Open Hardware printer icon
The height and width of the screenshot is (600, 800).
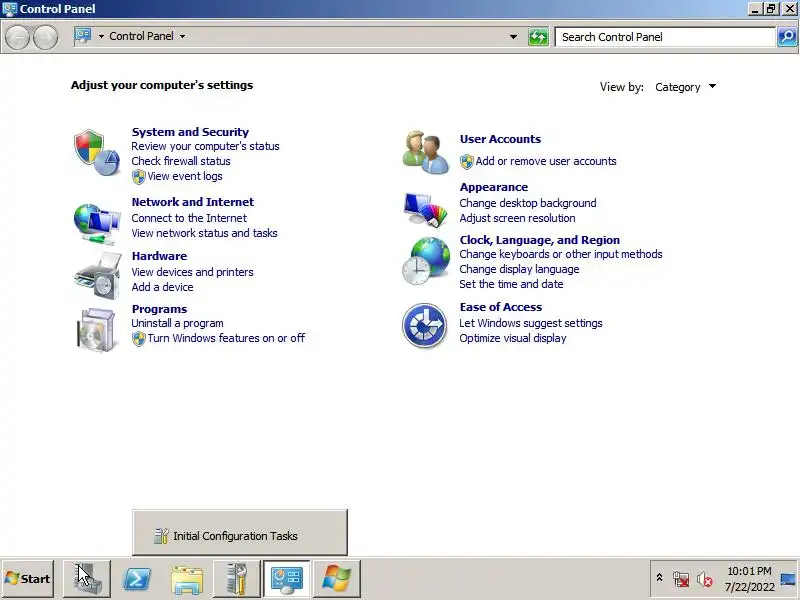[x=97, y=277]
